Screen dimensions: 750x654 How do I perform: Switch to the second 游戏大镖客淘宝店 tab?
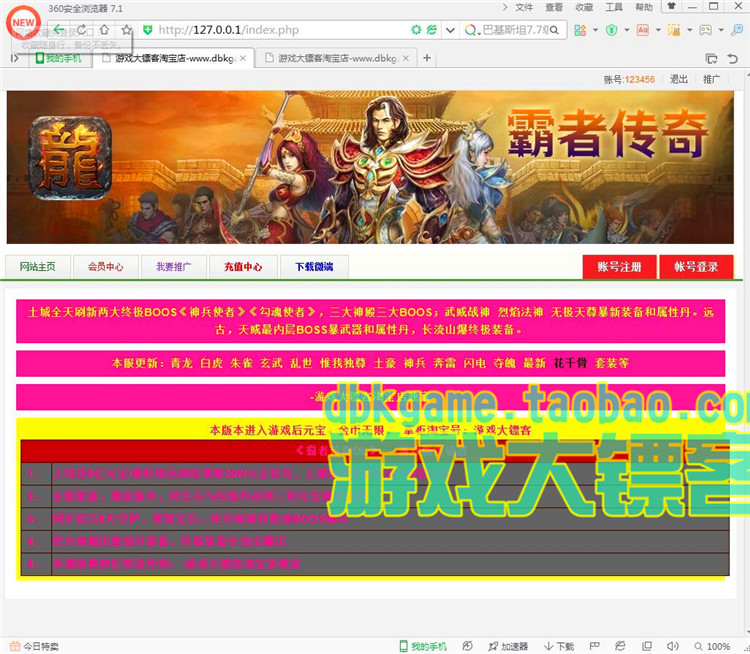[x=337, y=58]
